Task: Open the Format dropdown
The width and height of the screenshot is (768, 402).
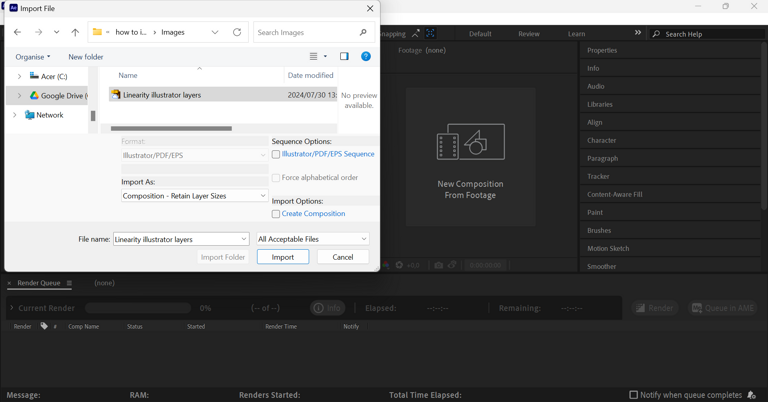Action: [x=194, y=155]
